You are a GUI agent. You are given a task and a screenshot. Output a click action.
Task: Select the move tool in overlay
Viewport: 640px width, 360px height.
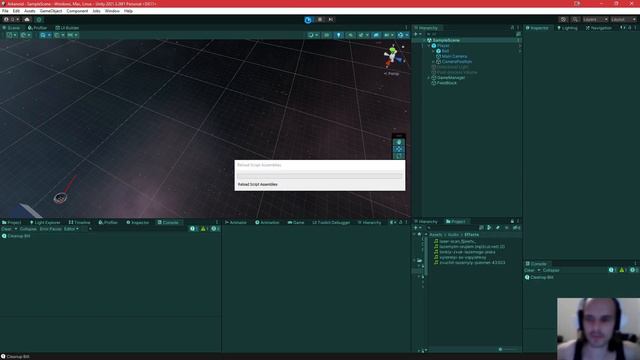399,149
